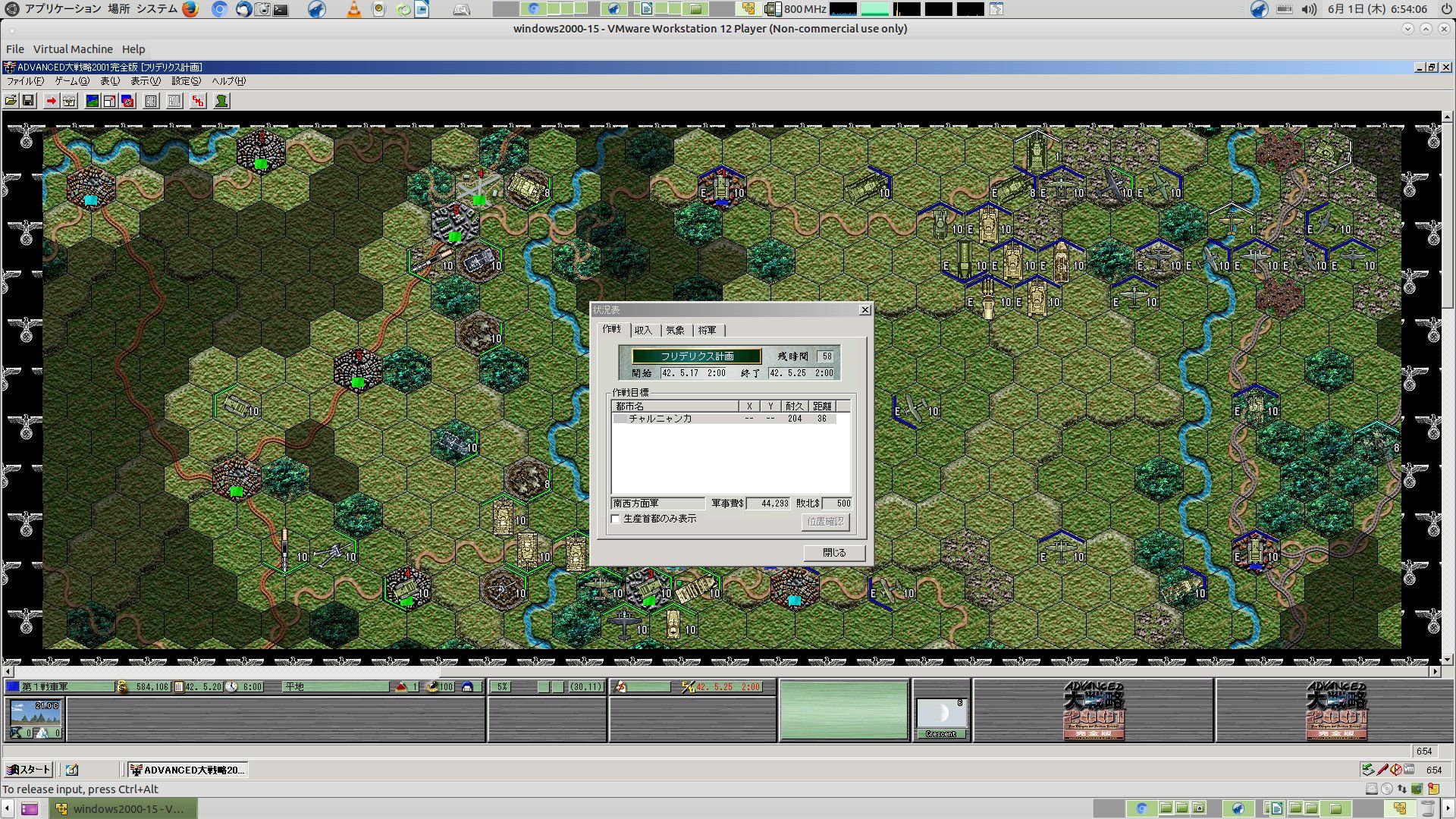Open the grid table toolbar icon
1456x819 pixels.
coord(151,101)
